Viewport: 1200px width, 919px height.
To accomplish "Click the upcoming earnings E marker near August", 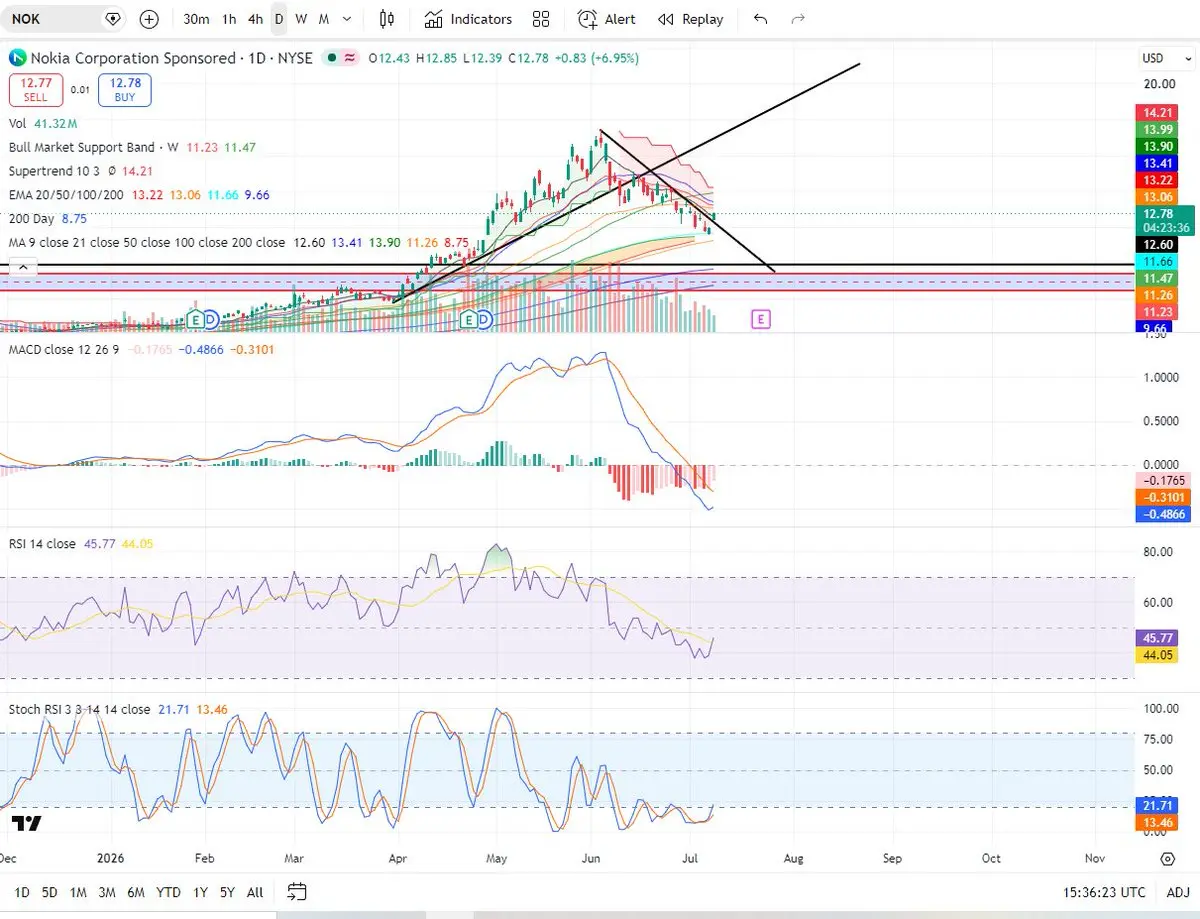I will point(761,319).
